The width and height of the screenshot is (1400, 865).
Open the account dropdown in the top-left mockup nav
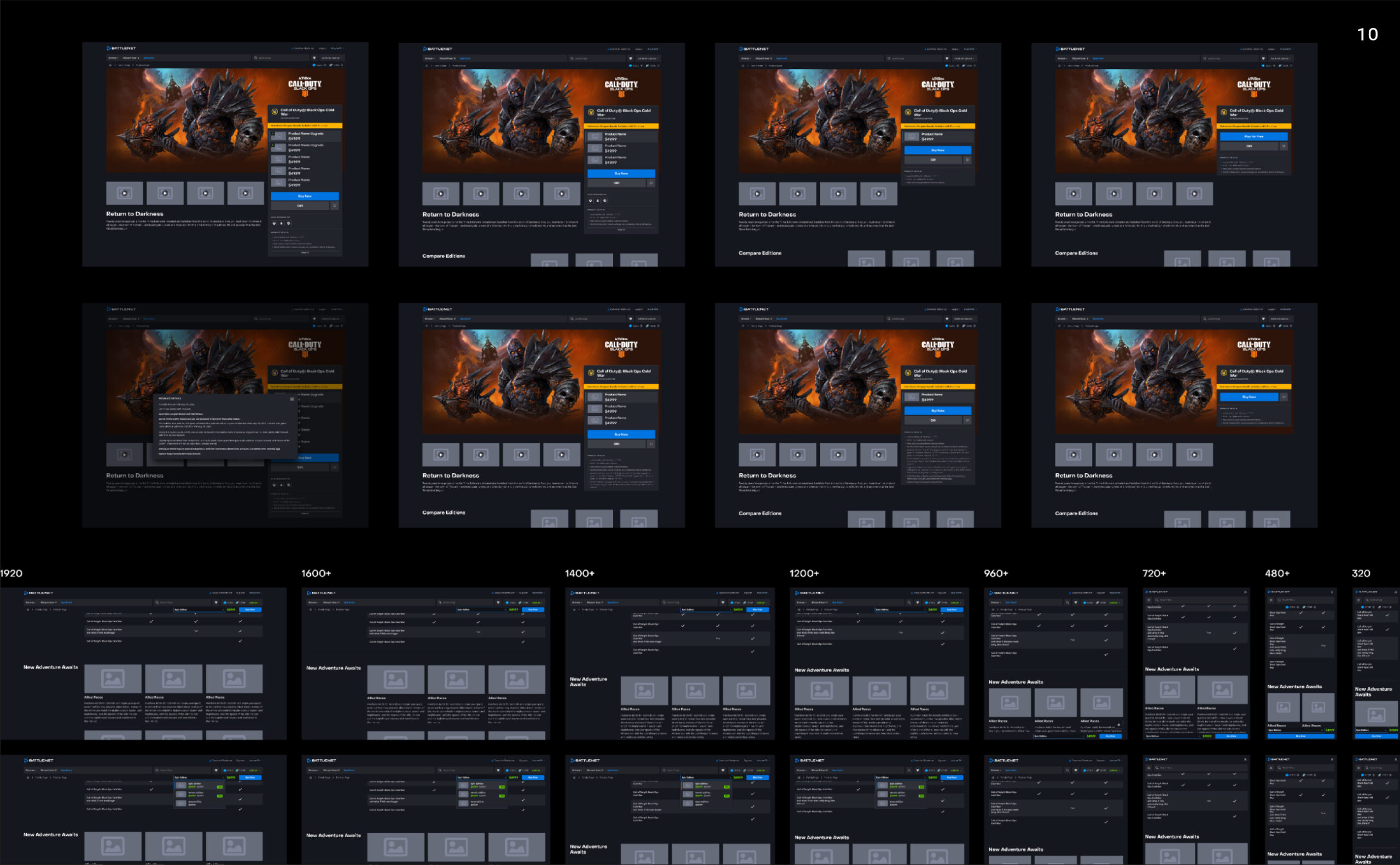pos(331,58)
